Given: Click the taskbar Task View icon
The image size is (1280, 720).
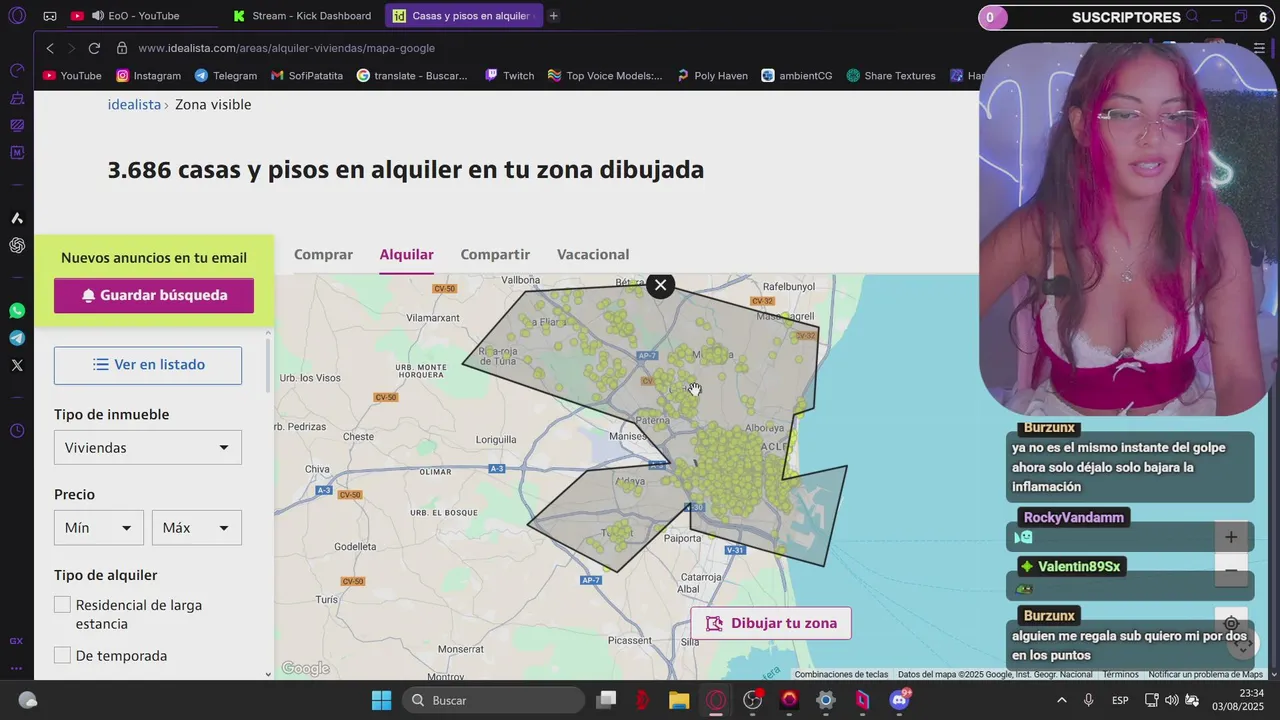Looking at the screenshot, I should pyautogui.click(x=606, y=700).
